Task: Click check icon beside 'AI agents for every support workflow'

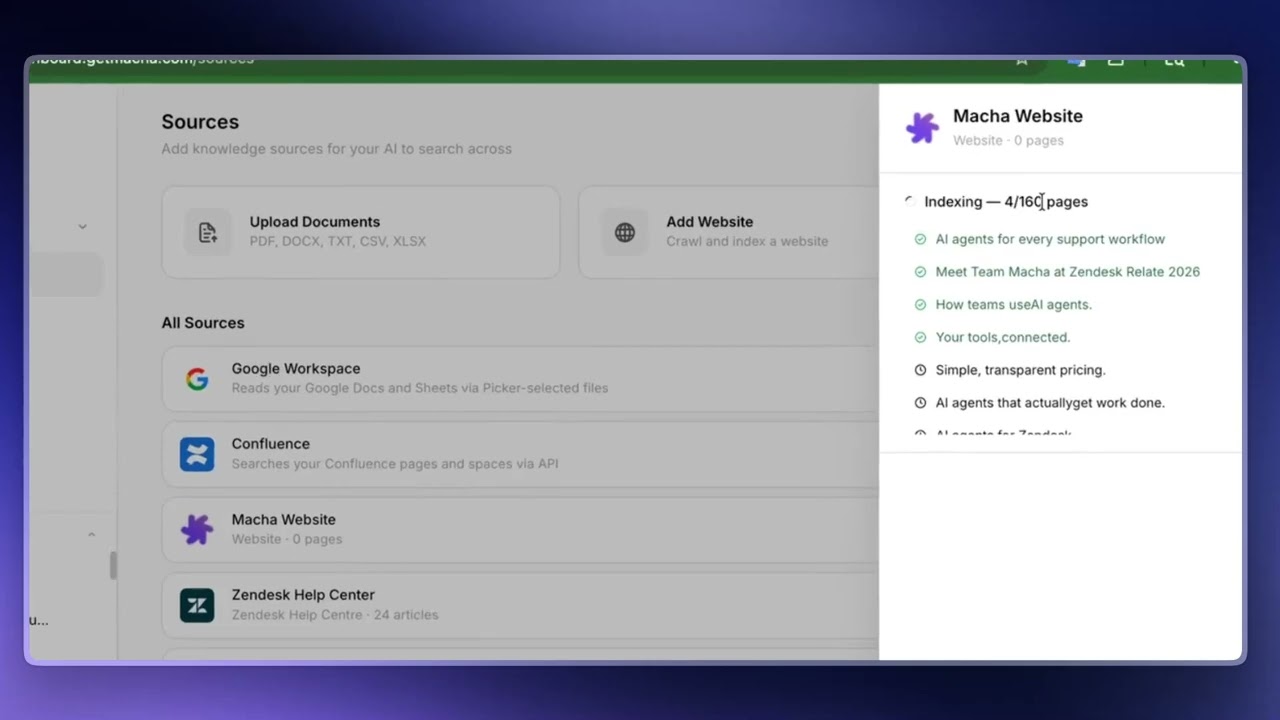Action: click(920, 239)
